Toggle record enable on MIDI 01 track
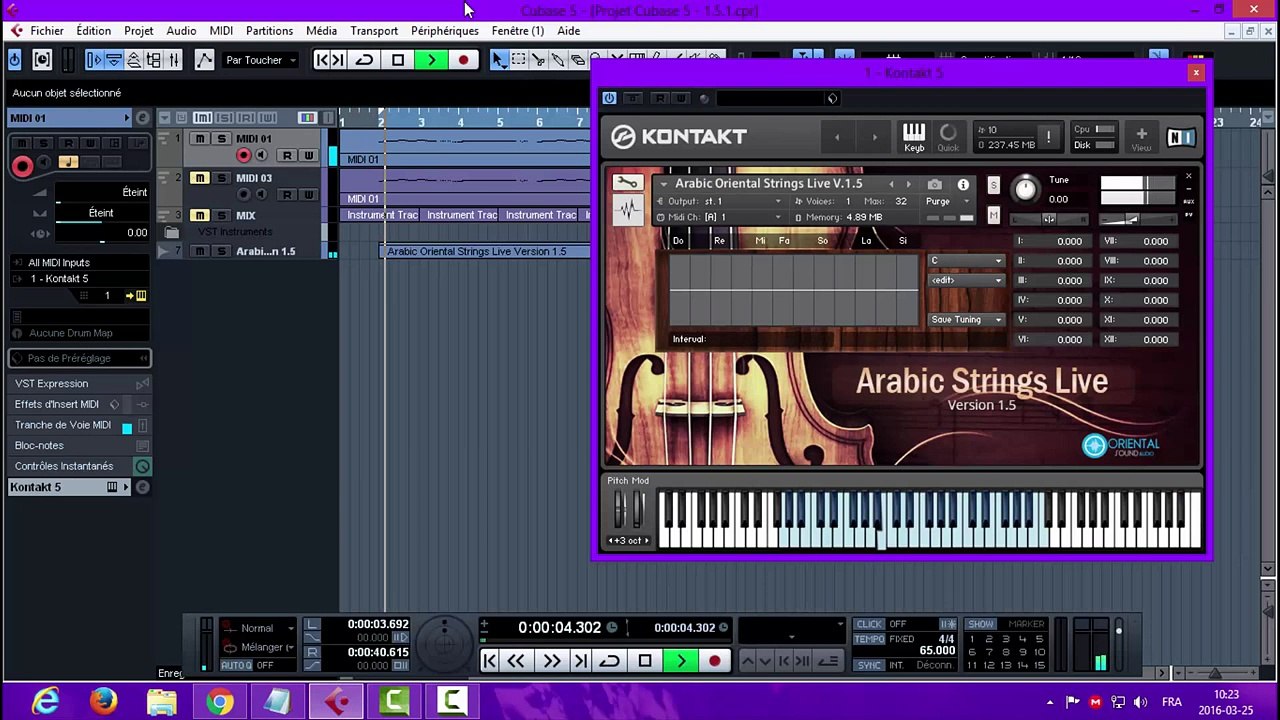Image resolution: width=1280 pixels, height=720 pixels. pyautogui.click(x=243, y=155)
